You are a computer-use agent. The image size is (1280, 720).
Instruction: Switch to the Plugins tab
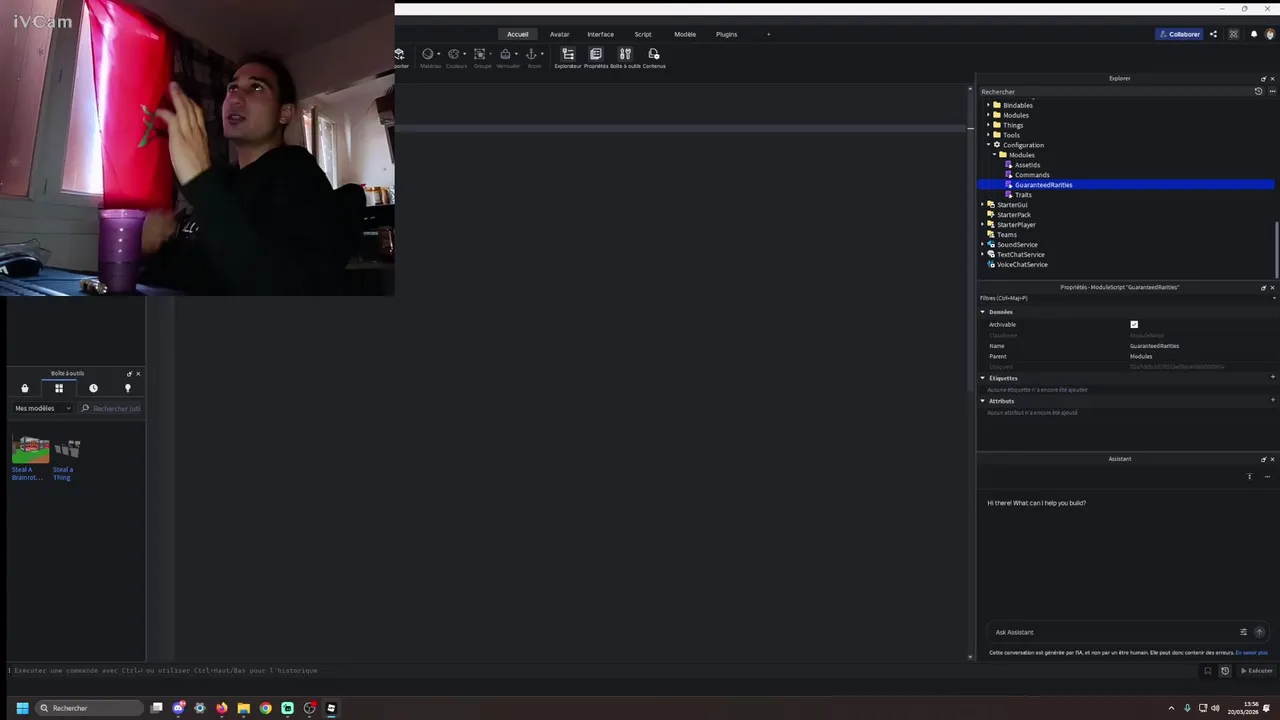tap(727, 34)
